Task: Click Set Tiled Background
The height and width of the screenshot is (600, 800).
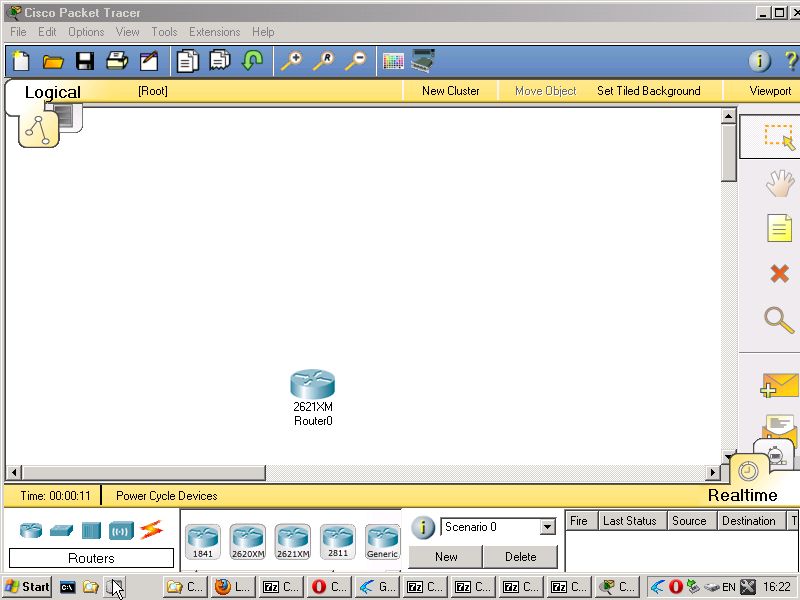Action: tap(648, 91)
